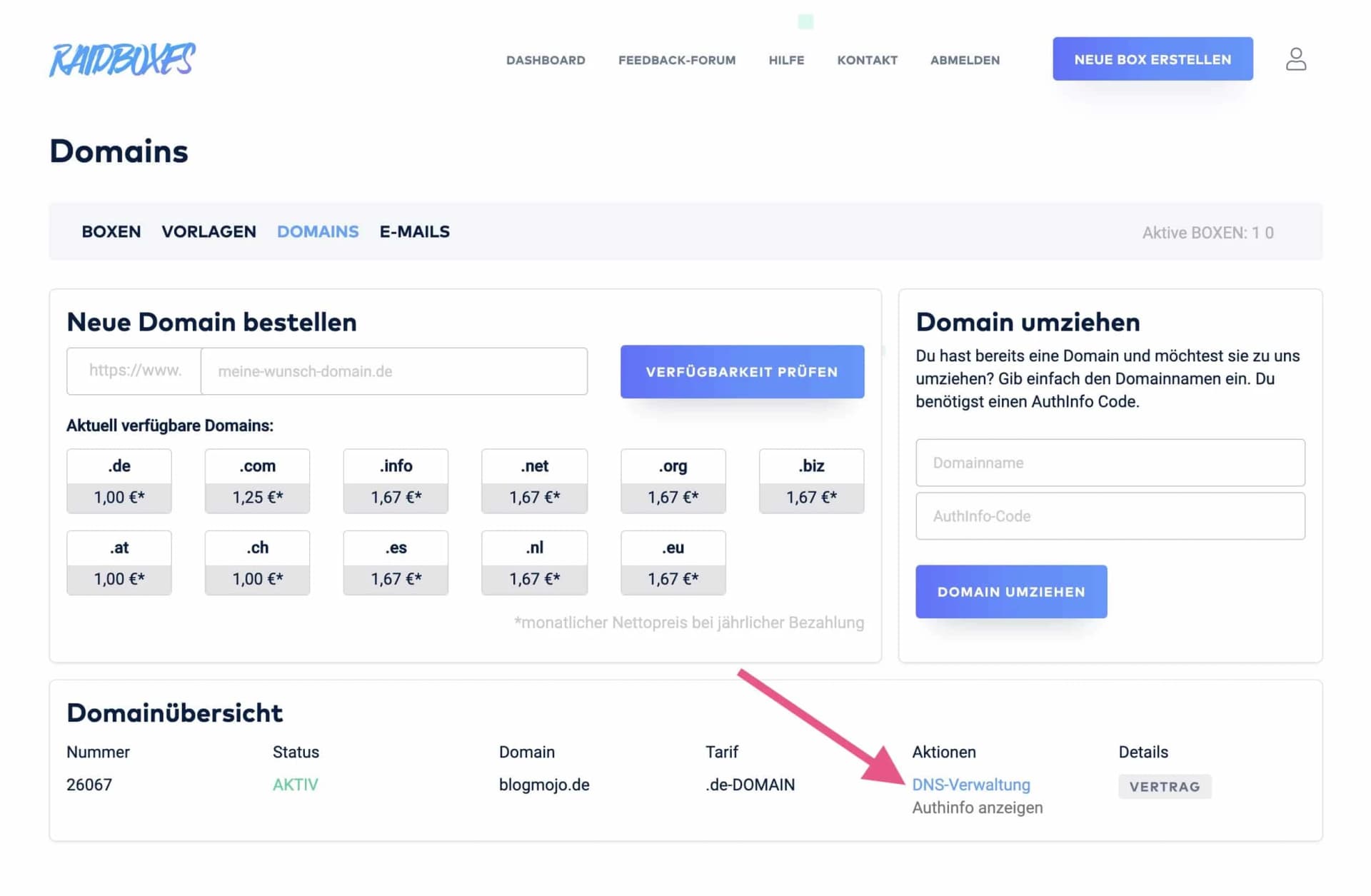Click the DOMAIN UMZIEHEN button
Screen dimensions: 1371x896
point(1011,591)
